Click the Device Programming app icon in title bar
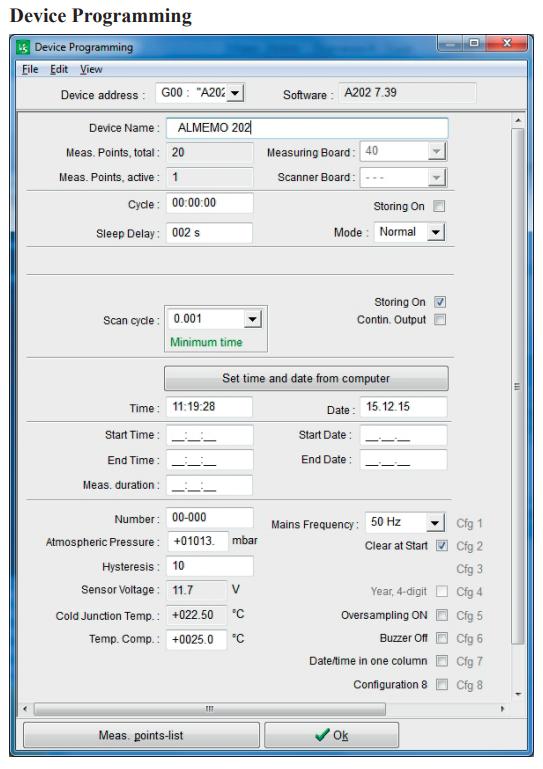 pyautogui.click(x=23, y=48)
